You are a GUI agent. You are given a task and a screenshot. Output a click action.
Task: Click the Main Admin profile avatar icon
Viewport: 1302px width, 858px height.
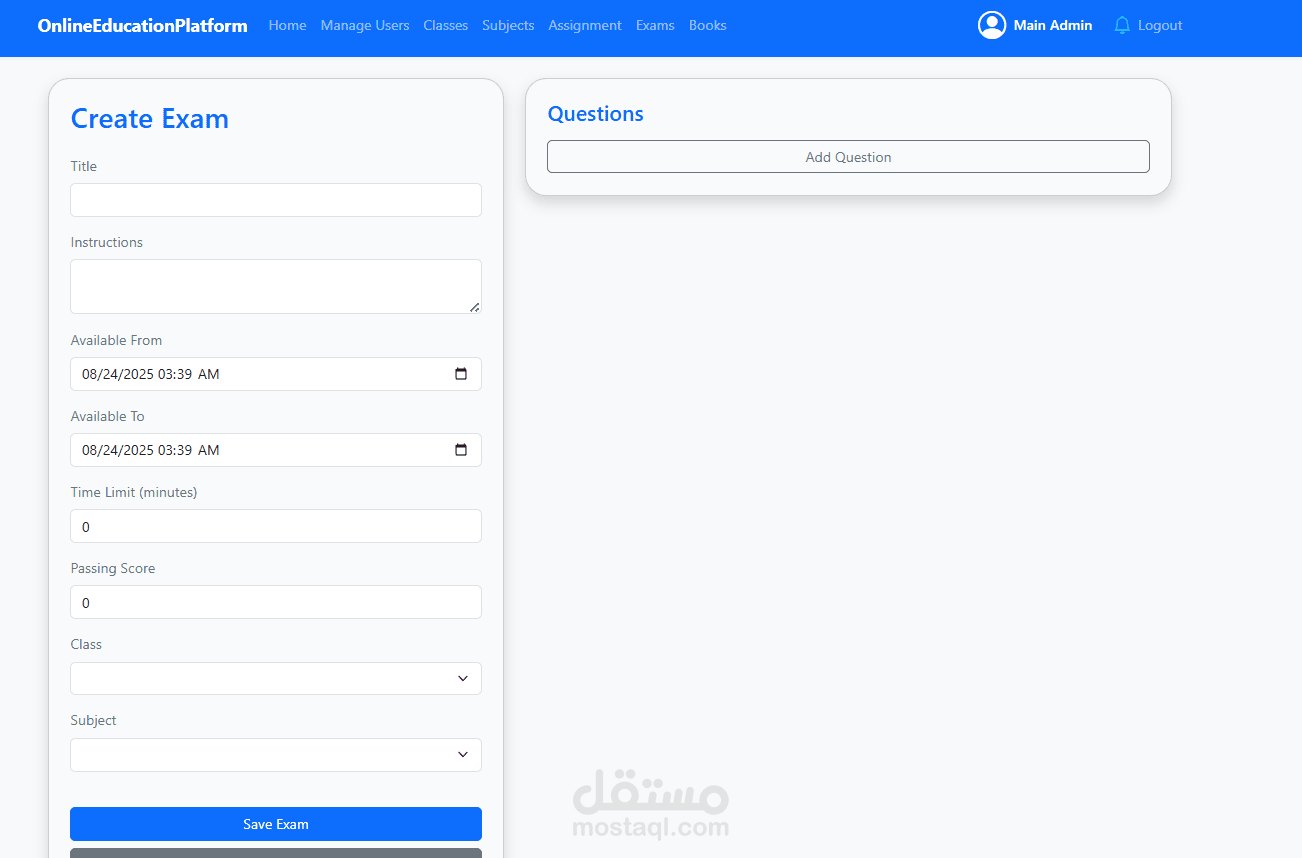coord(992,25)
